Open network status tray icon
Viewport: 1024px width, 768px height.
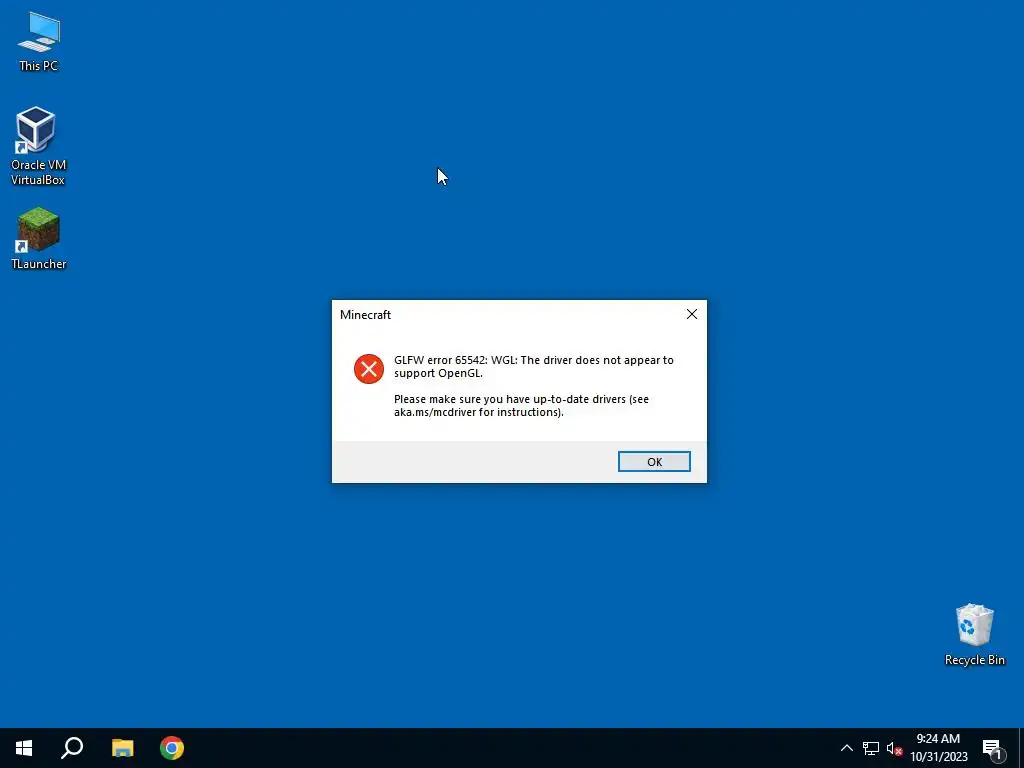click(871, 748)
